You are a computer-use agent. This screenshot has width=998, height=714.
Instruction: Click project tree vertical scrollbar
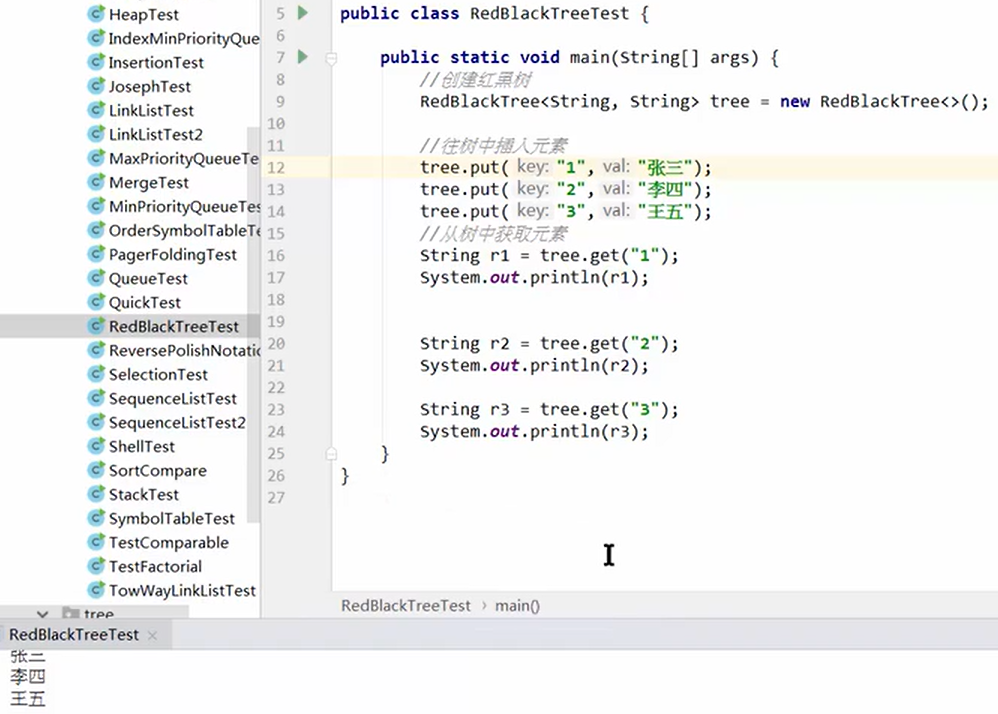pos(253,325)
